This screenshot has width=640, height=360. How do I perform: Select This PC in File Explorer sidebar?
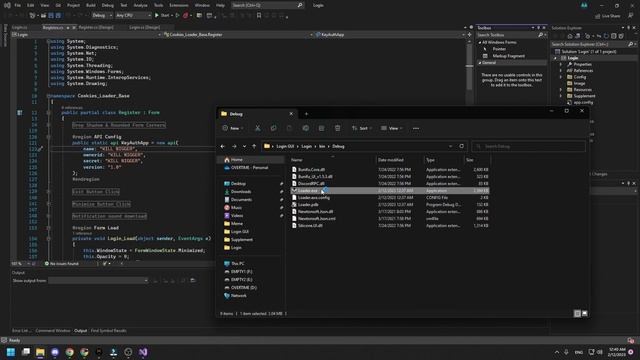click(238, 264)
